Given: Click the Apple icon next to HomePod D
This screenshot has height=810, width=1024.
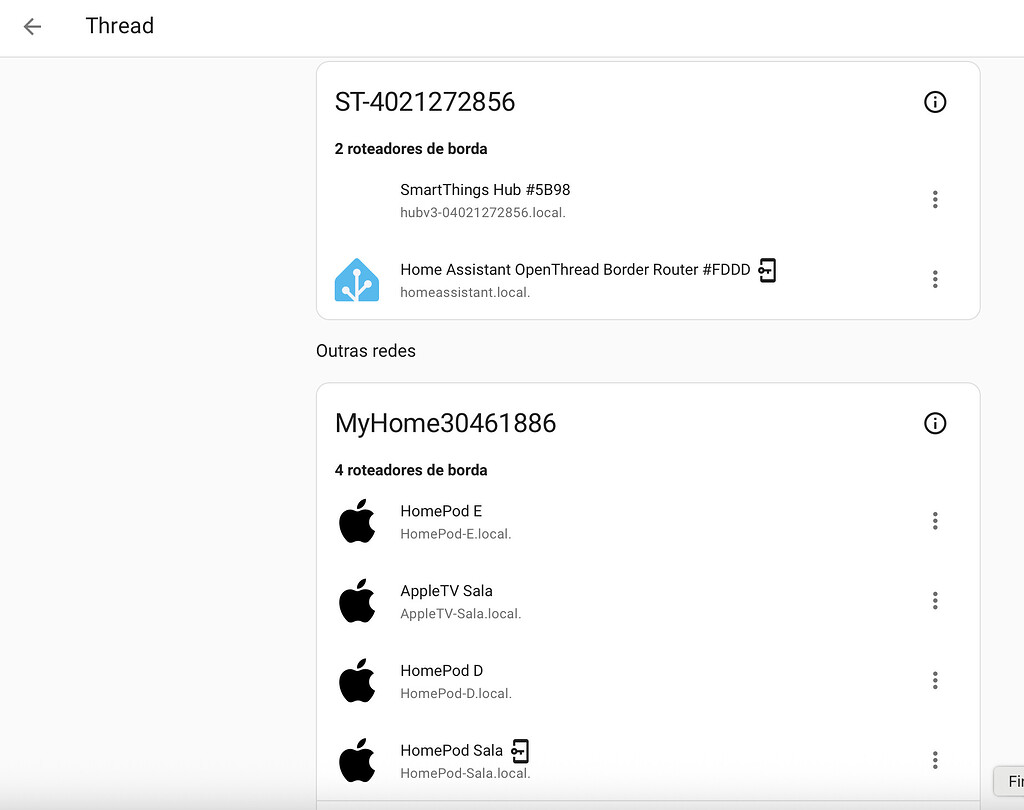Looking at the screenshot, I should pos(357,681).
